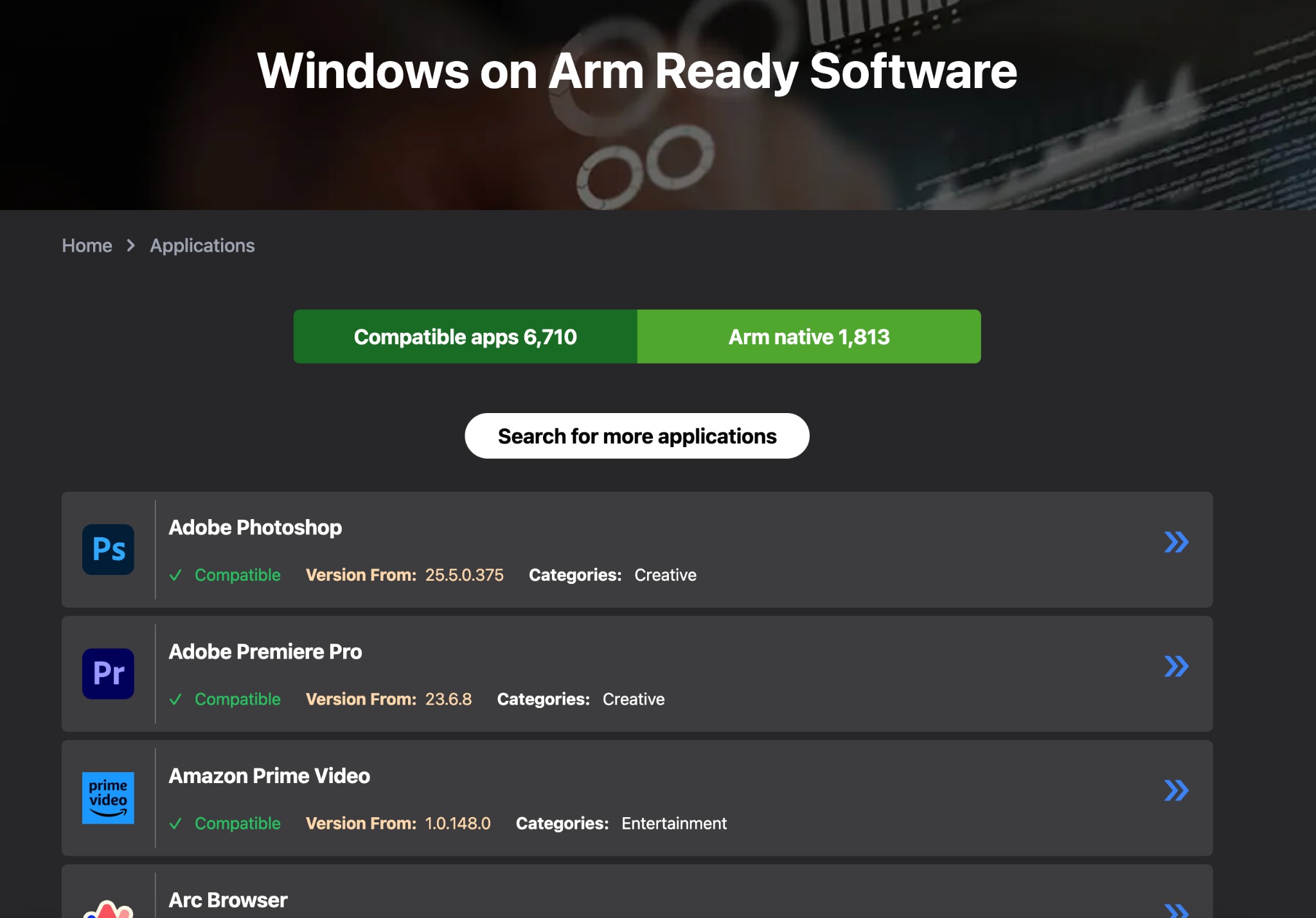Select the Arm native 1,813 tab
The width and height of the screenshot is (1316, 918).
tap(809, 337)
